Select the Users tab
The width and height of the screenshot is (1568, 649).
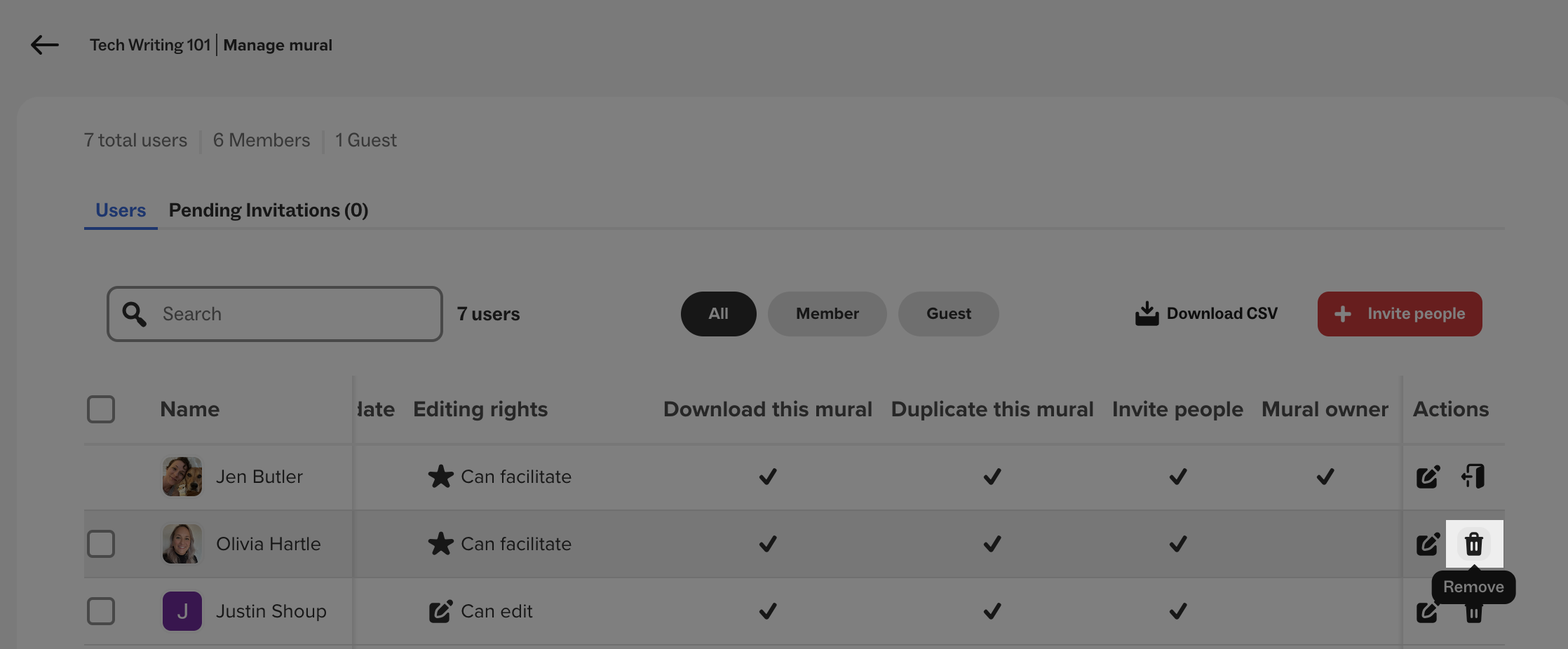[120, 210]
